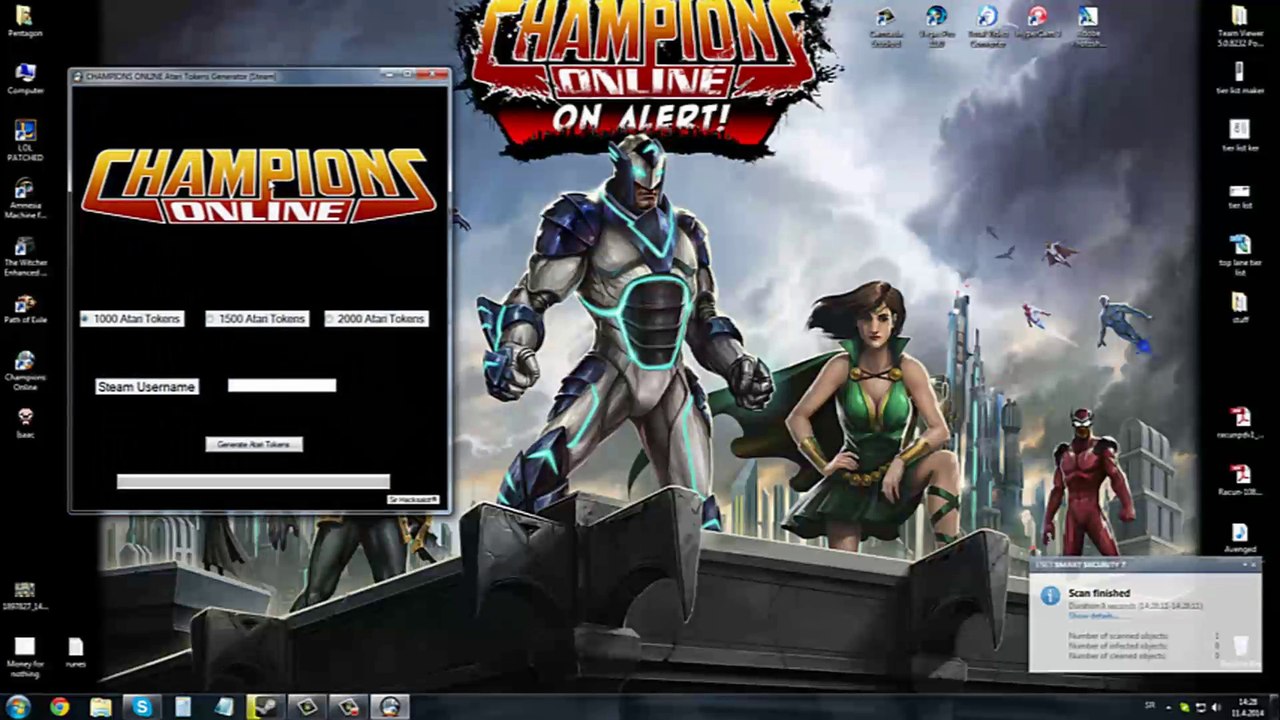Select the Isaac desktop shortcut

coord(25,422)
